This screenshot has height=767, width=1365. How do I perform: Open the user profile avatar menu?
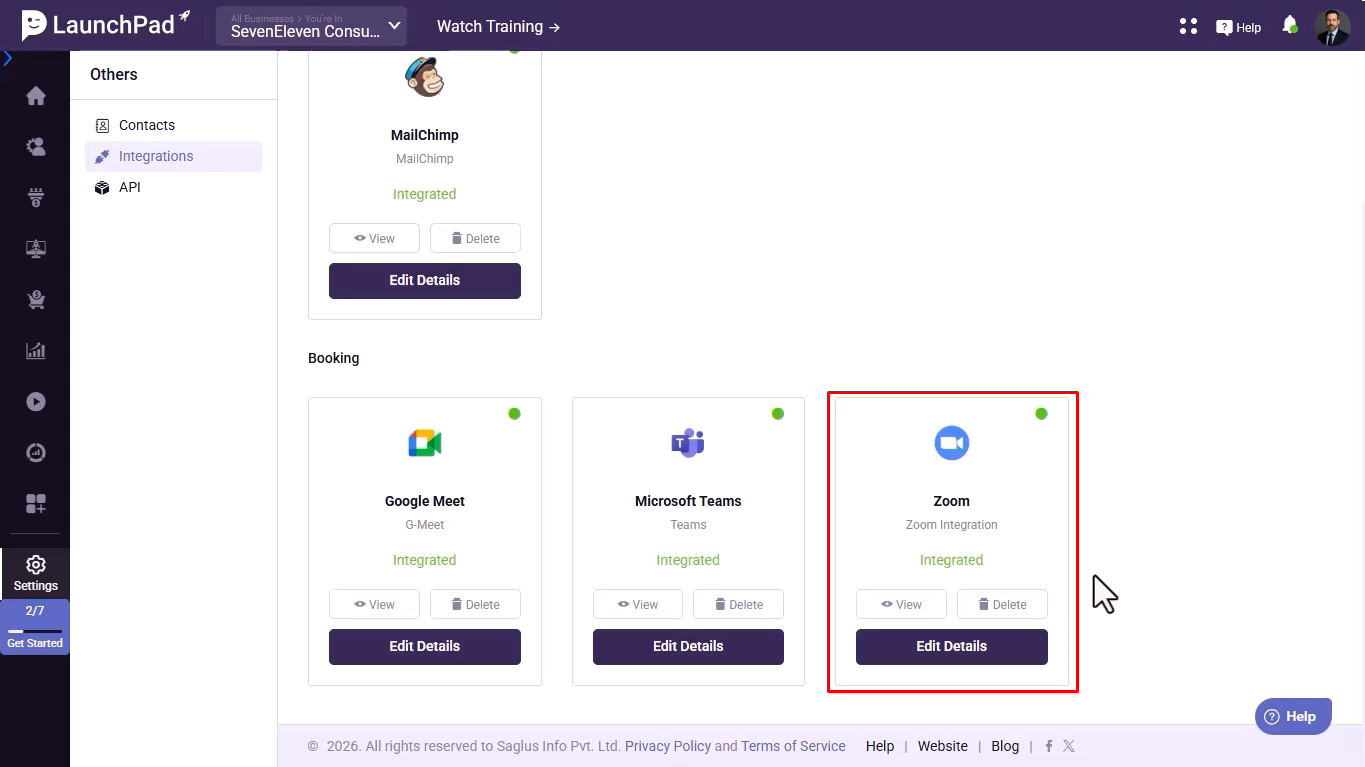pos(1332,27)
